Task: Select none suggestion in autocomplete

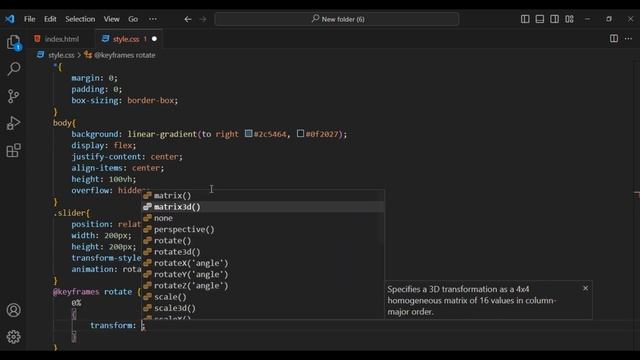Action: point(263,218)
